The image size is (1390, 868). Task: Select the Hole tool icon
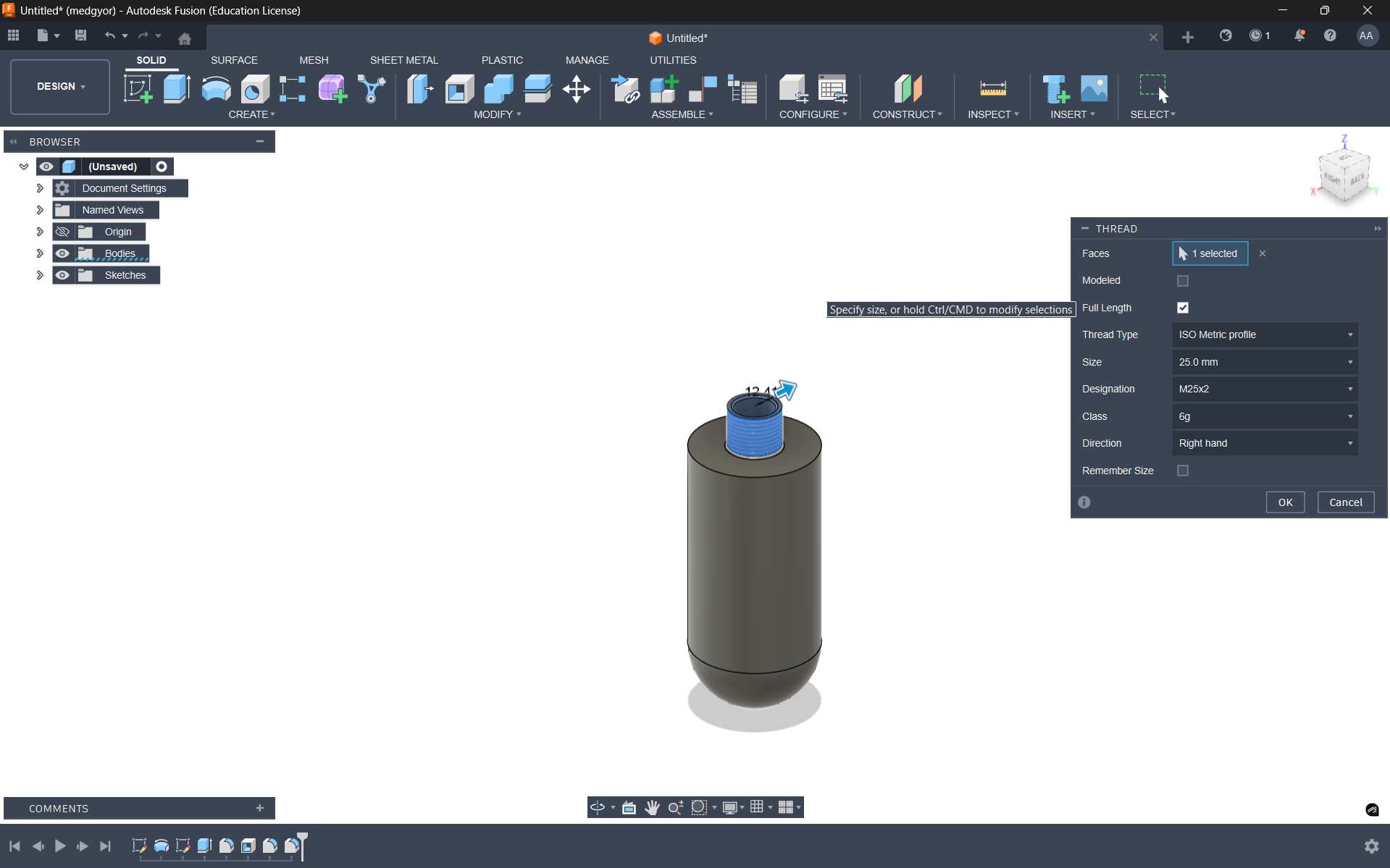coord(255,89)
